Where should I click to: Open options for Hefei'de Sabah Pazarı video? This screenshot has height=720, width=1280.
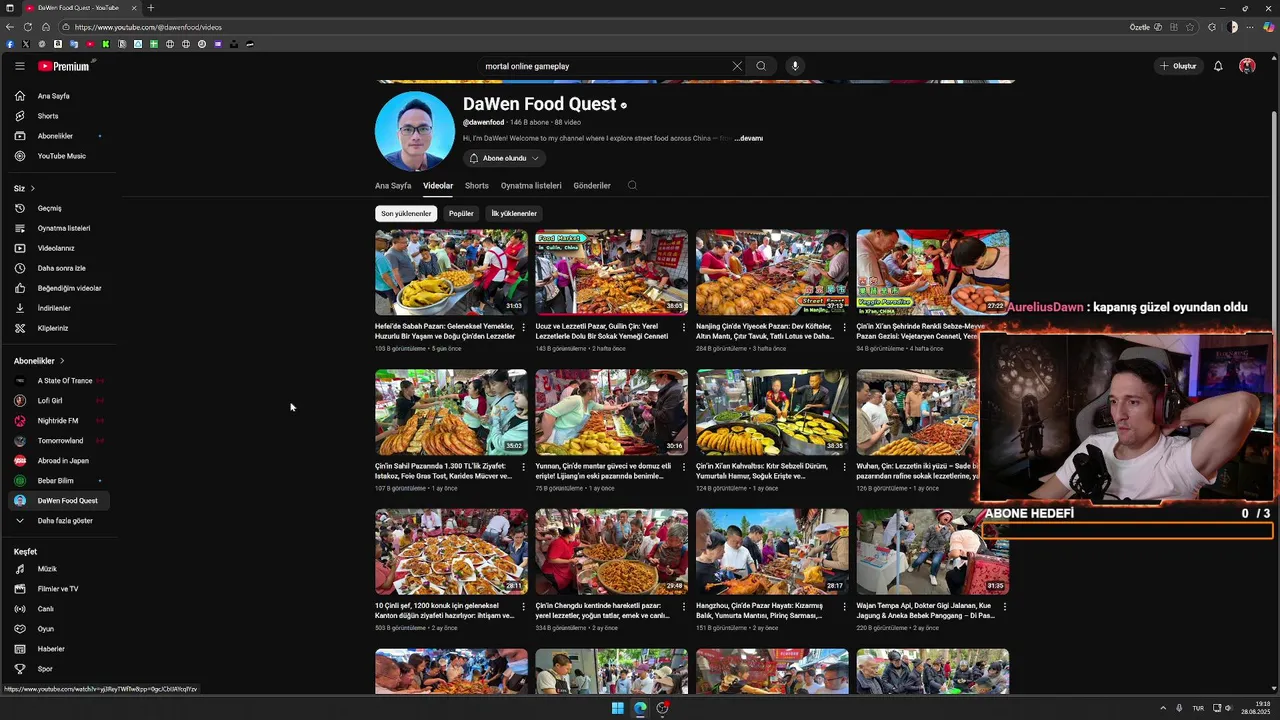(x=523, y=327)
